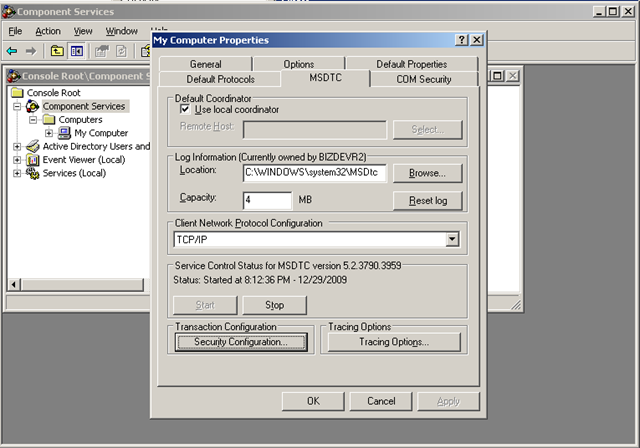Click the dialog's help question mark button

pos(462,40)
